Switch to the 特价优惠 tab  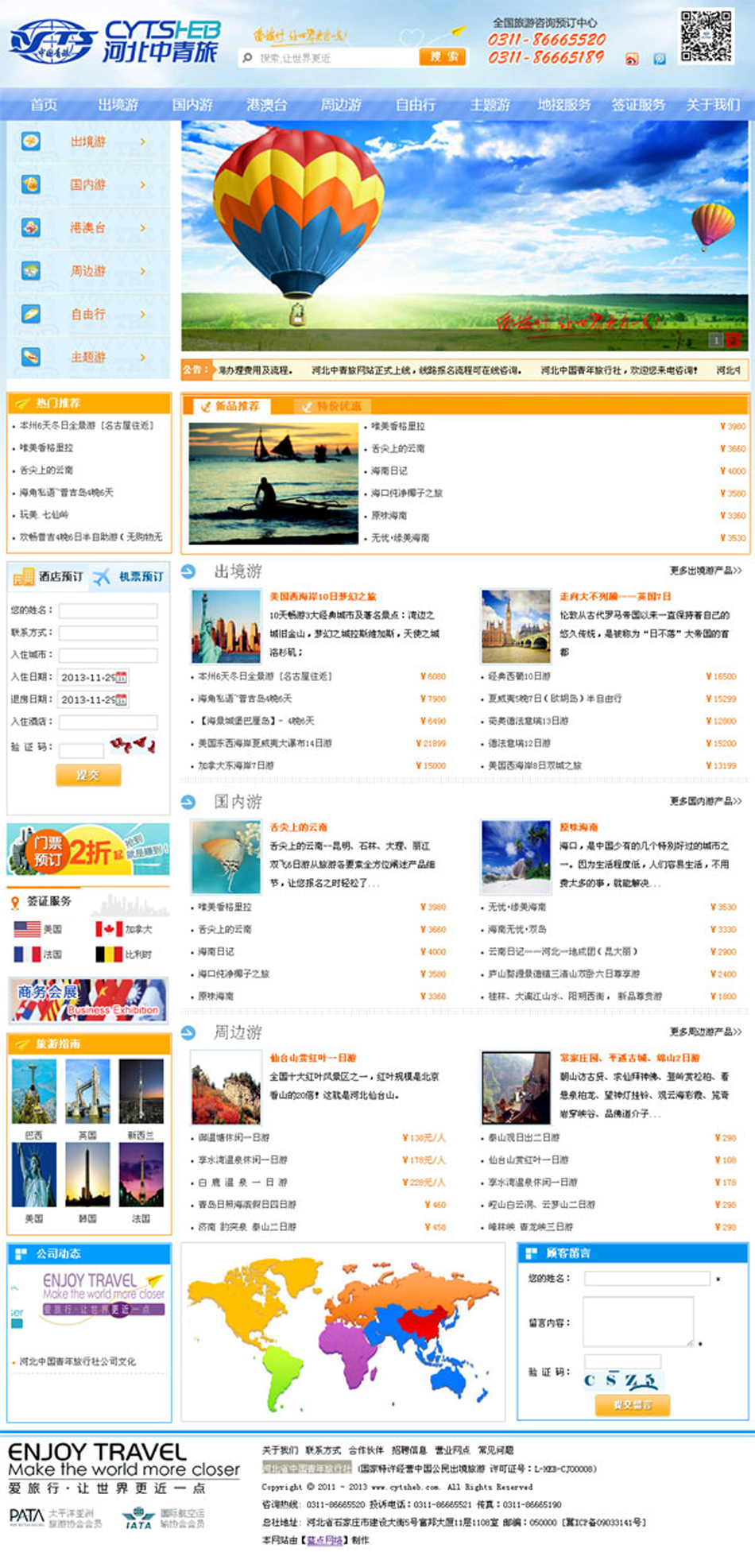click(331, 406)
